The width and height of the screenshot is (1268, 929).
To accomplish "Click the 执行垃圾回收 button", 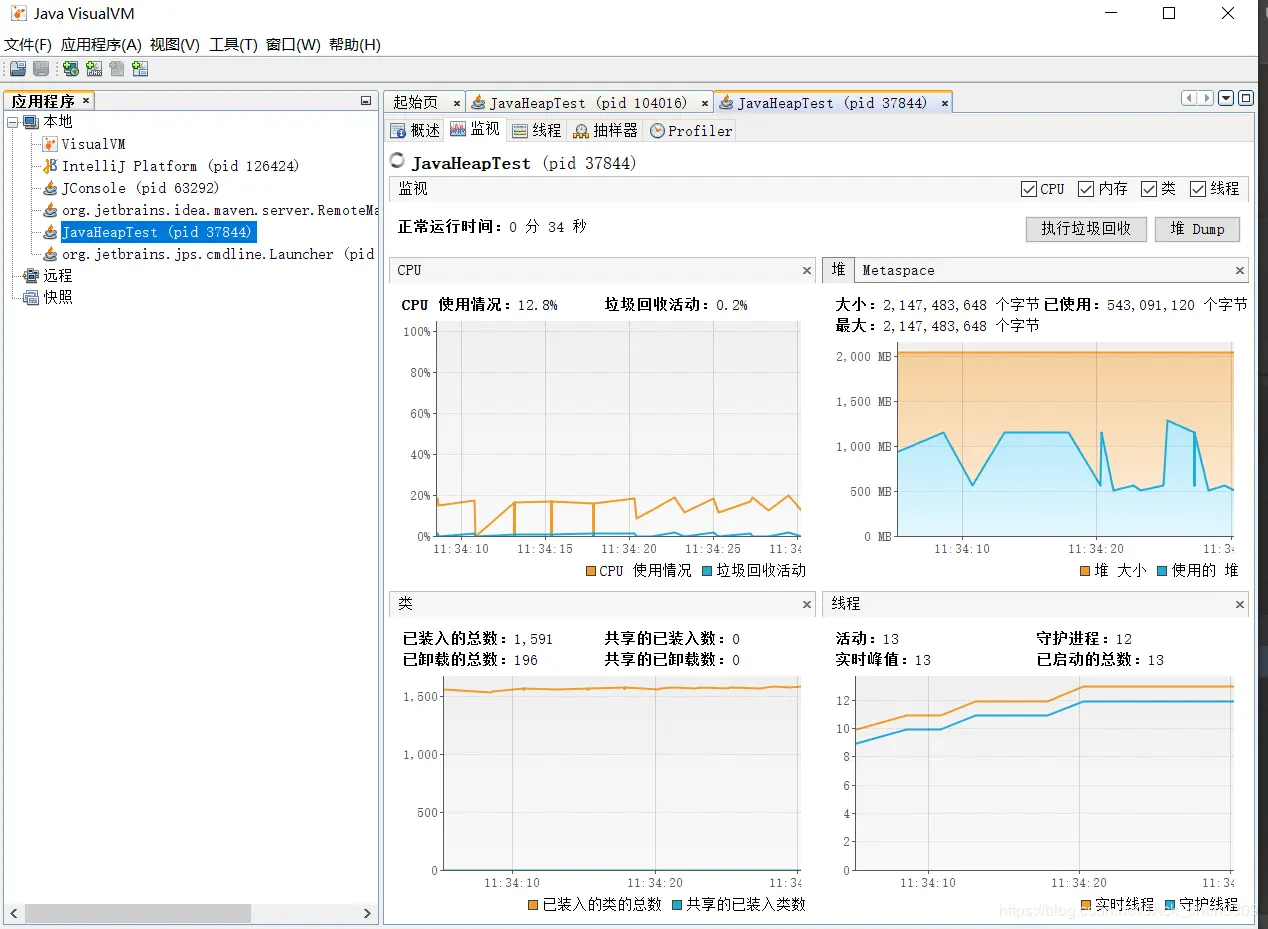I will [x=1086, y=229].
